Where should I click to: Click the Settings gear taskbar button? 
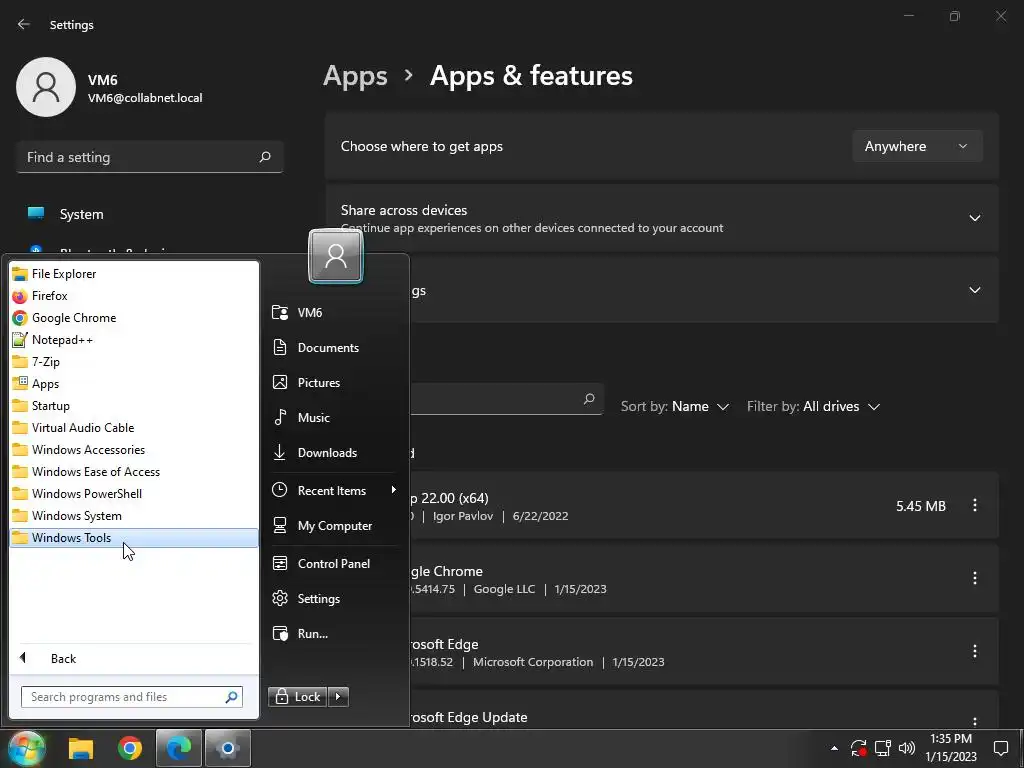pyautogui.click(x=228, y=748)
